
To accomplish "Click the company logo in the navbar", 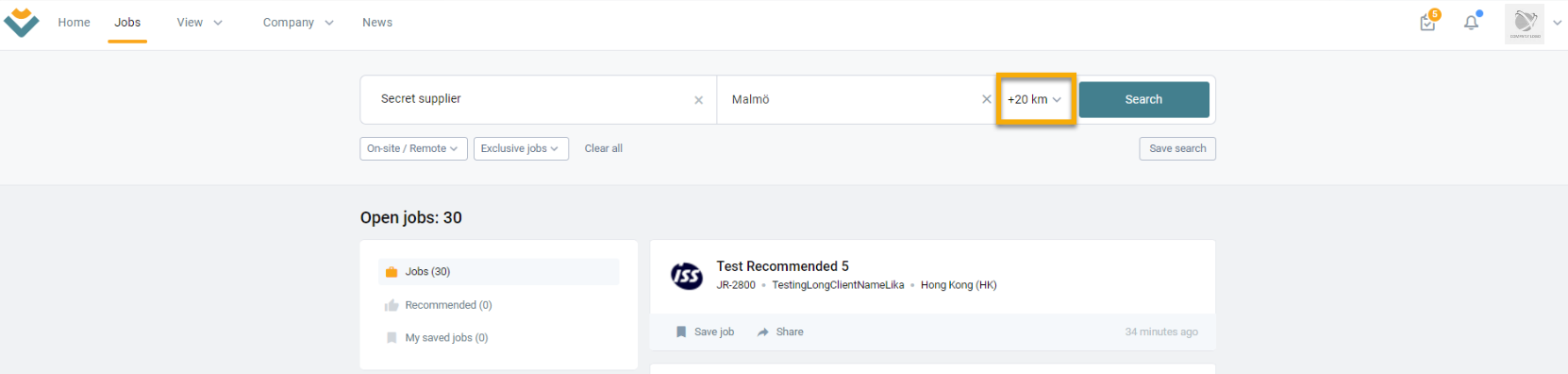I will tap(21, 23).
